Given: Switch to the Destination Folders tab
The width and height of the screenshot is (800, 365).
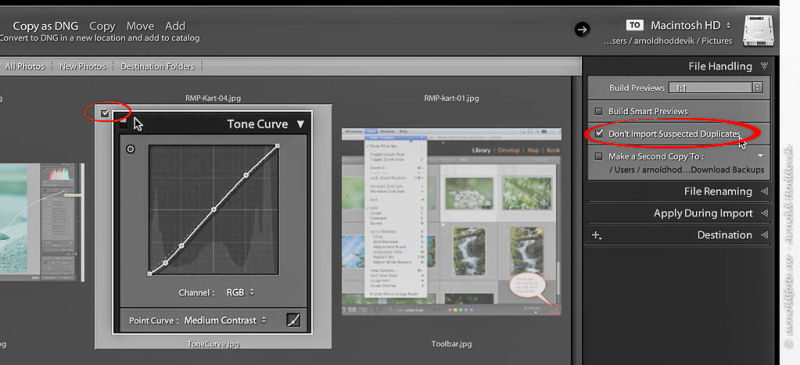Looking at the screenshot, I should [158, 66].
